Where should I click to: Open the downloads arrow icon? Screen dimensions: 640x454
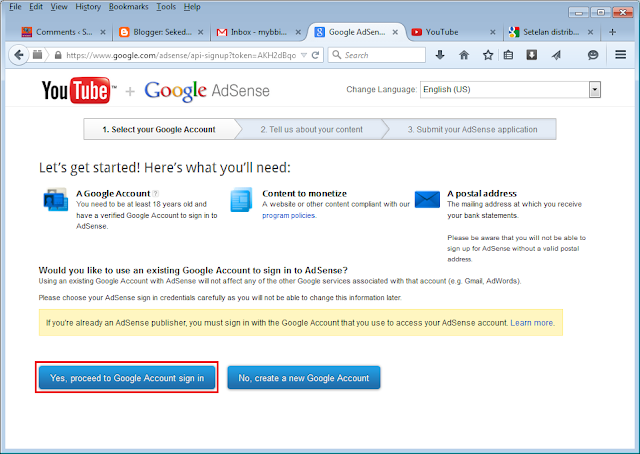pos(440,55)
